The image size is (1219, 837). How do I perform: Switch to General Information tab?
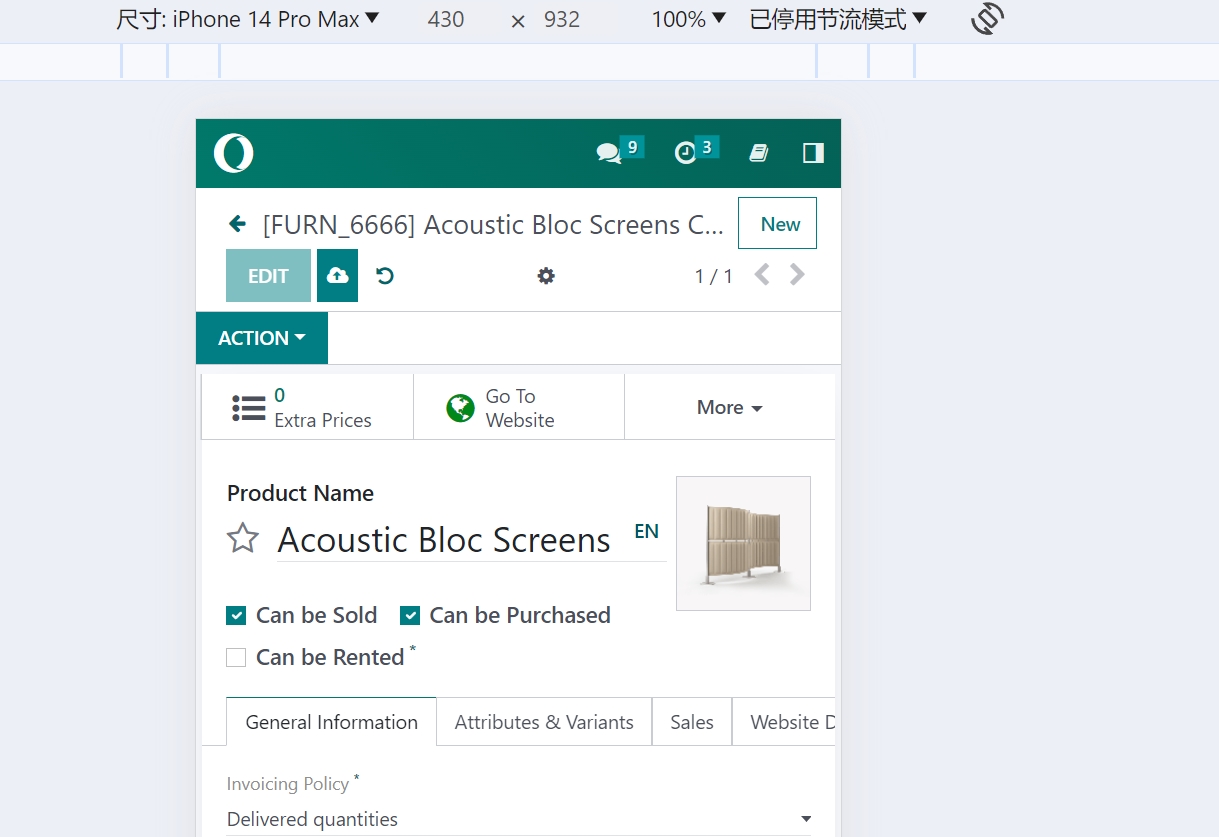pos(332,722)
